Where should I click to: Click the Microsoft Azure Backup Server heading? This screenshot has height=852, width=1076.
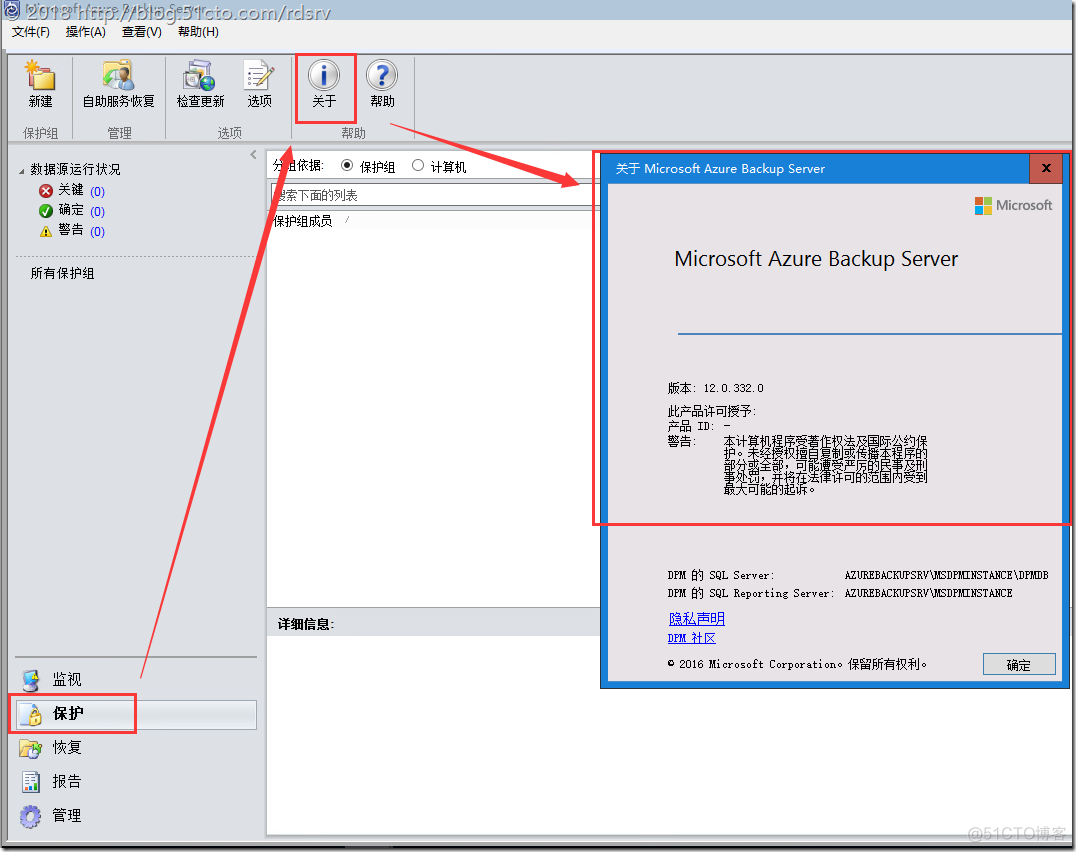click(816, 259)
